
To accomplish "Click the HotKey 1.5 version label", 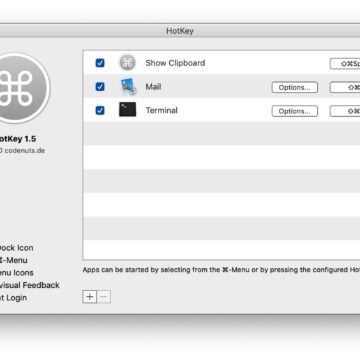I will pyautogui.click(x=17, y=139).
